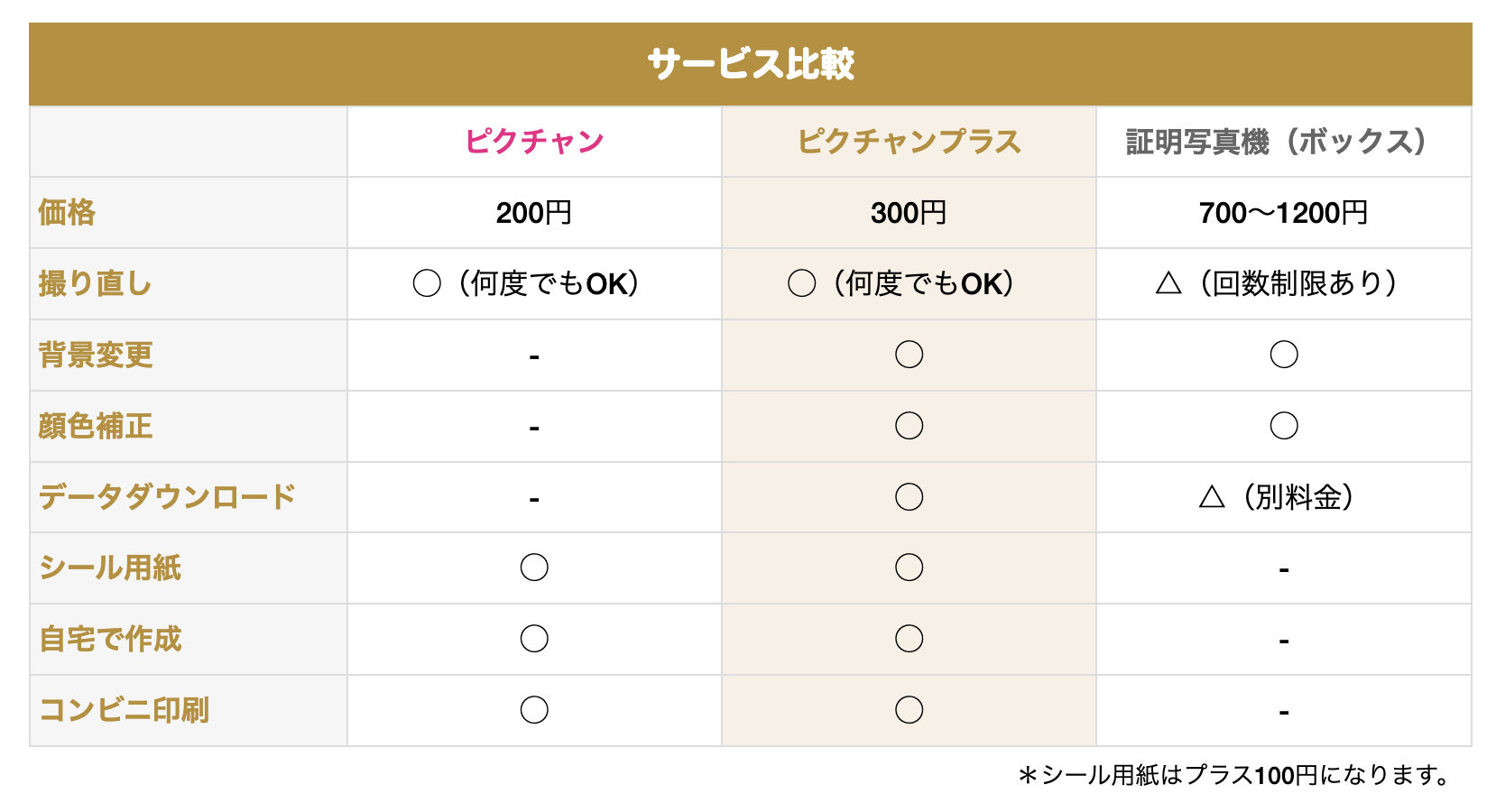Viewport: 1496px width, 812px height.
Task: Click the circle for ピクチャンプラス 背景変更
Action: coord(909,355)
